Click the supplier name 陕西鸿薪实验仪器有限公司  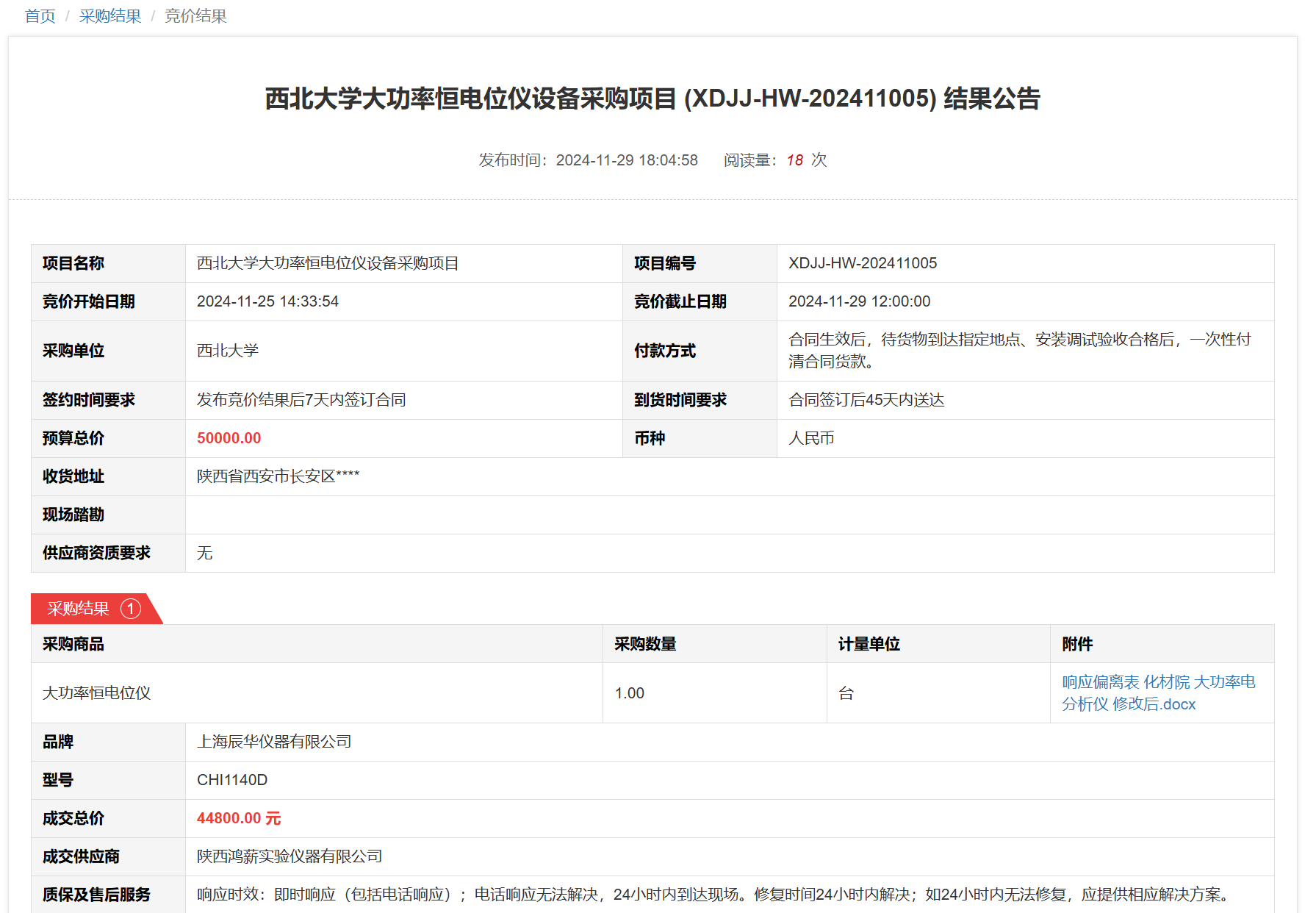click(x=290, y=856)
